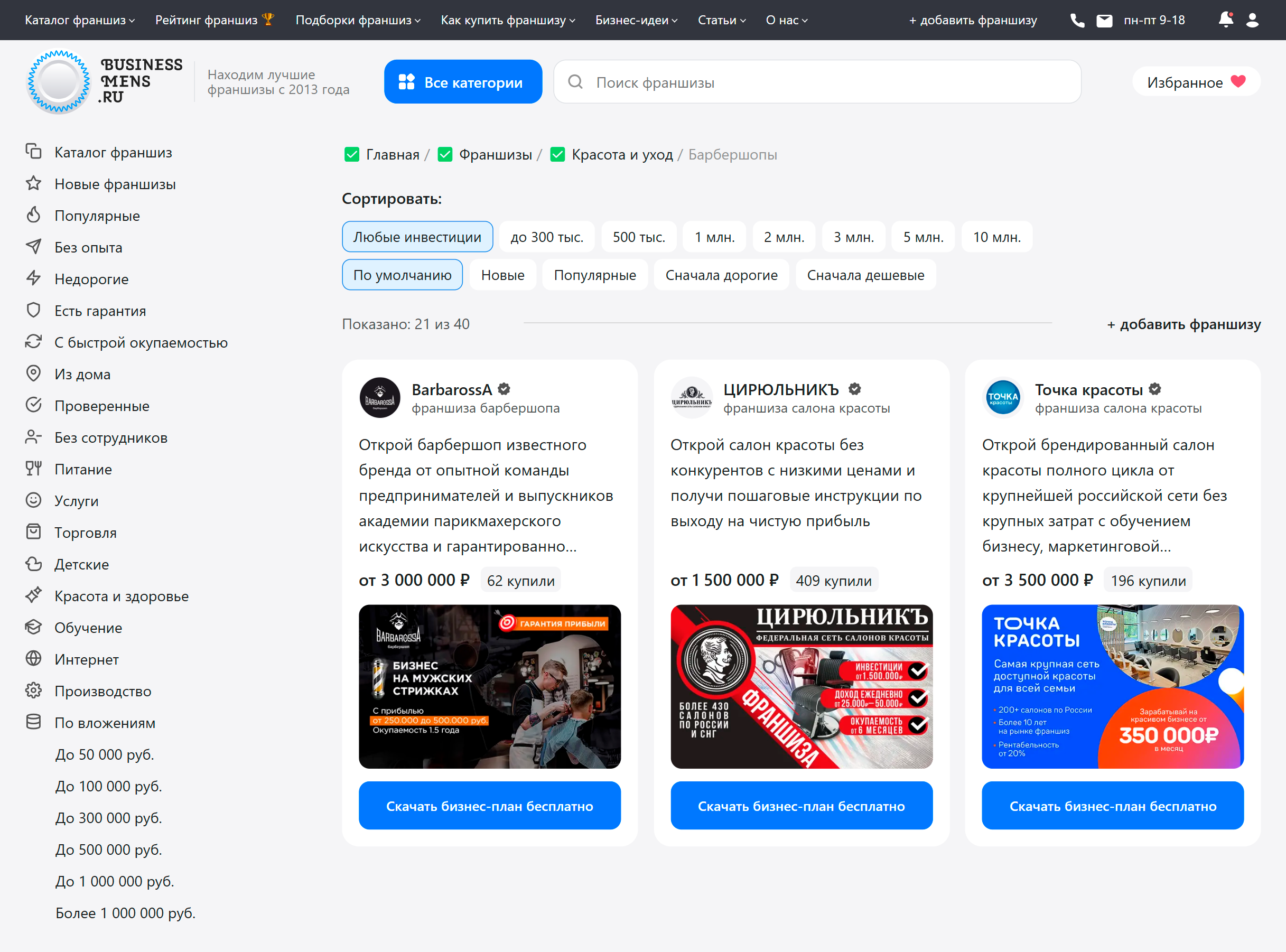
Task: Click the flame icon beside Популярные
Action: (x=33, y=215)
